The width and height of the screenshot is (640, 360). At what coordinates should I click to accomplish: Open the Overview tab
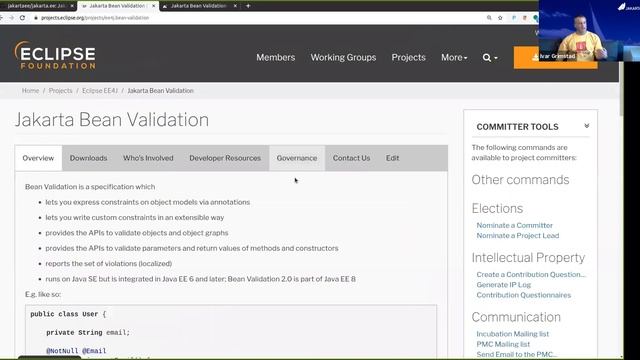[38, 158]
